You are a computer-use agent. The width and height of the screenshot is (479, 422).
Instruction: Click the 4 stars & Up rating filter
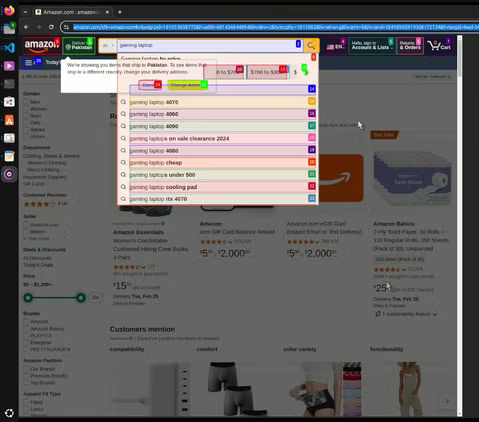point(45,204)
